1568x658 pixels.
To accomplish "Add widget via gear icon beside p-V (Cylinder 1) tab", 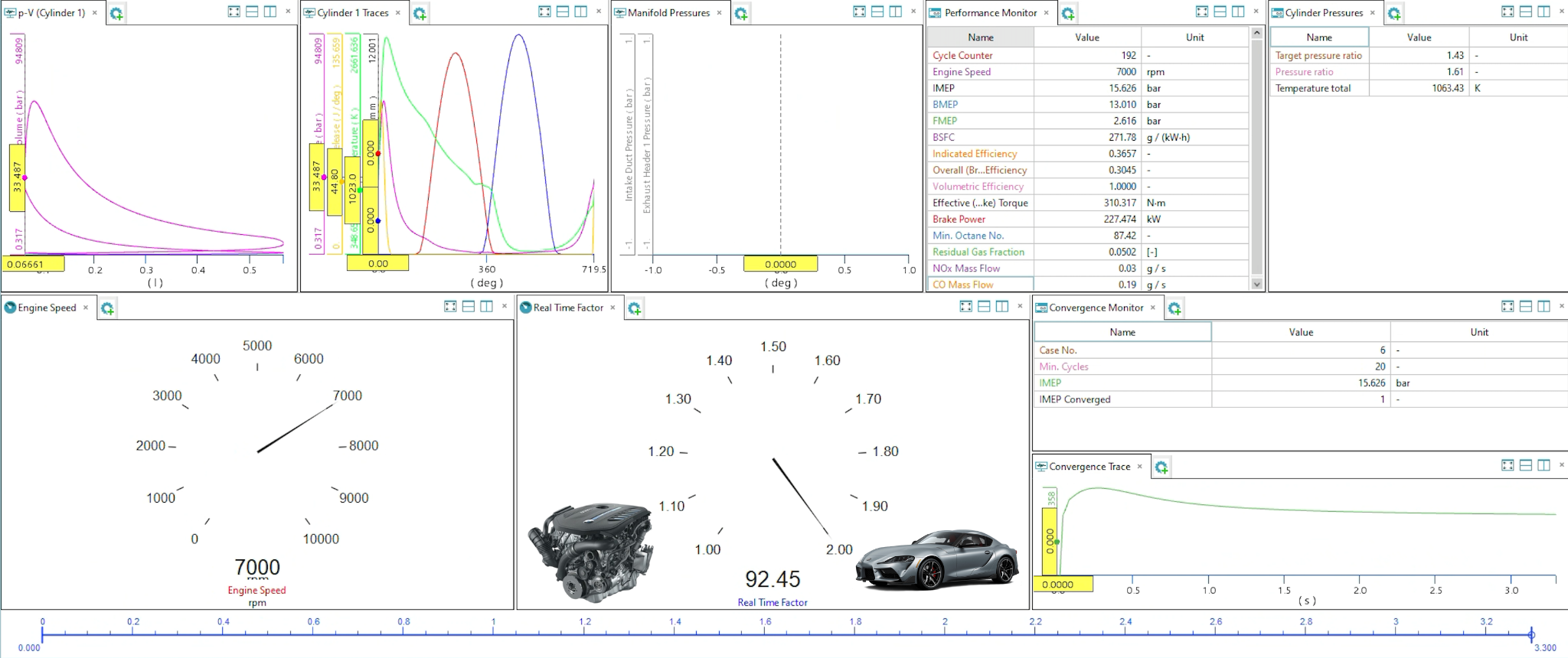I will (116, 14).
